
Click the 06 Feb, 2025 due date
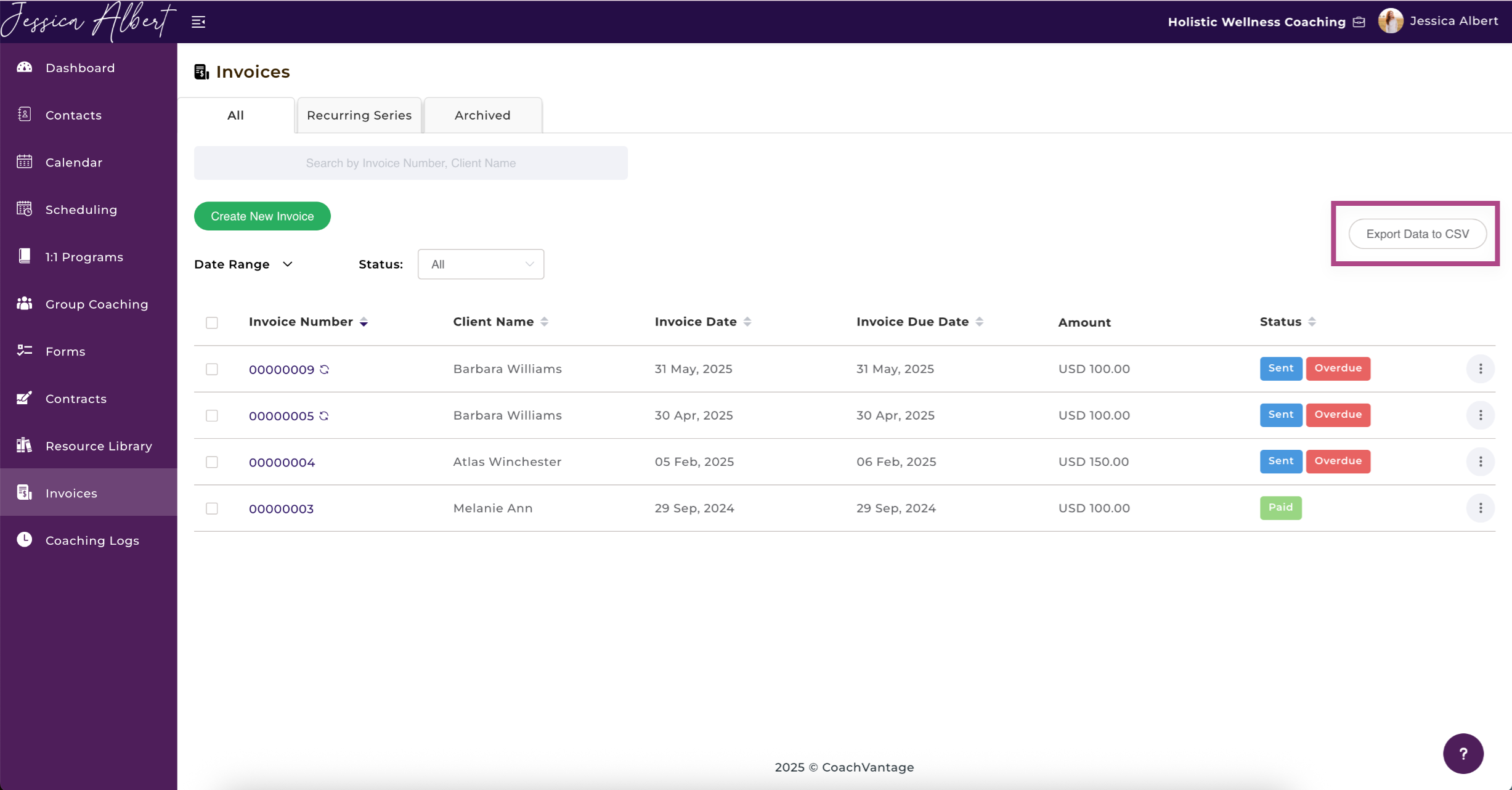tap(896, 462)
